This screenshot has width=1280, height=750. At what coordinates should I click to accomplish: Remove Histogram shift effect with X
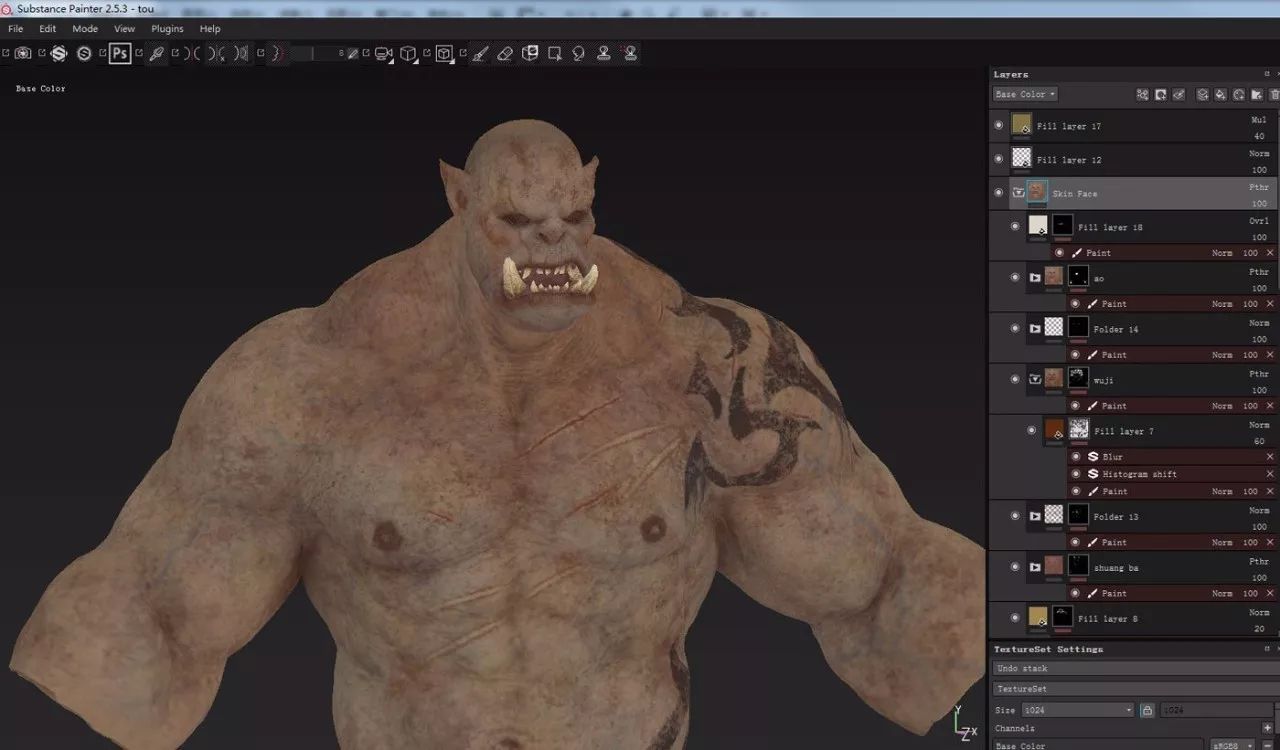[x=1270, y=474]
